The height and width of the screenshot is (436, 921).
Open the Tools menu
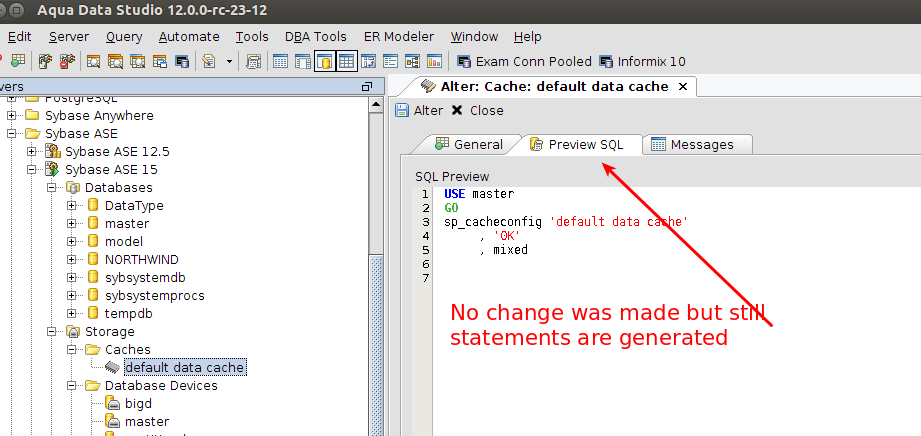tap(252, 36)
